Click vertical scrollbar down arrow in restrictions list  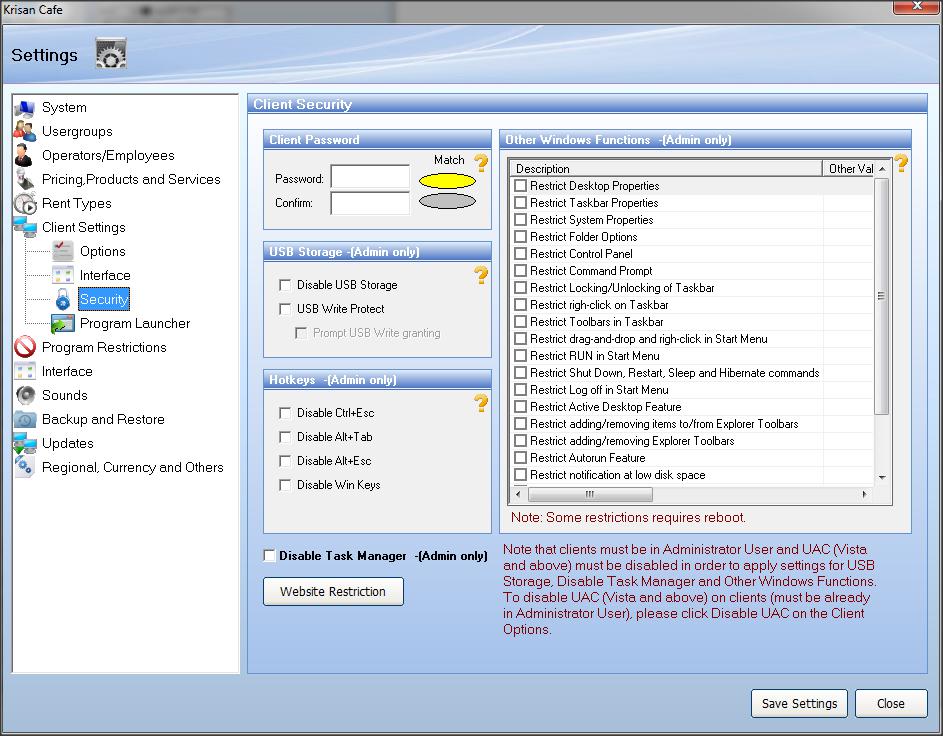click(882, 477)
